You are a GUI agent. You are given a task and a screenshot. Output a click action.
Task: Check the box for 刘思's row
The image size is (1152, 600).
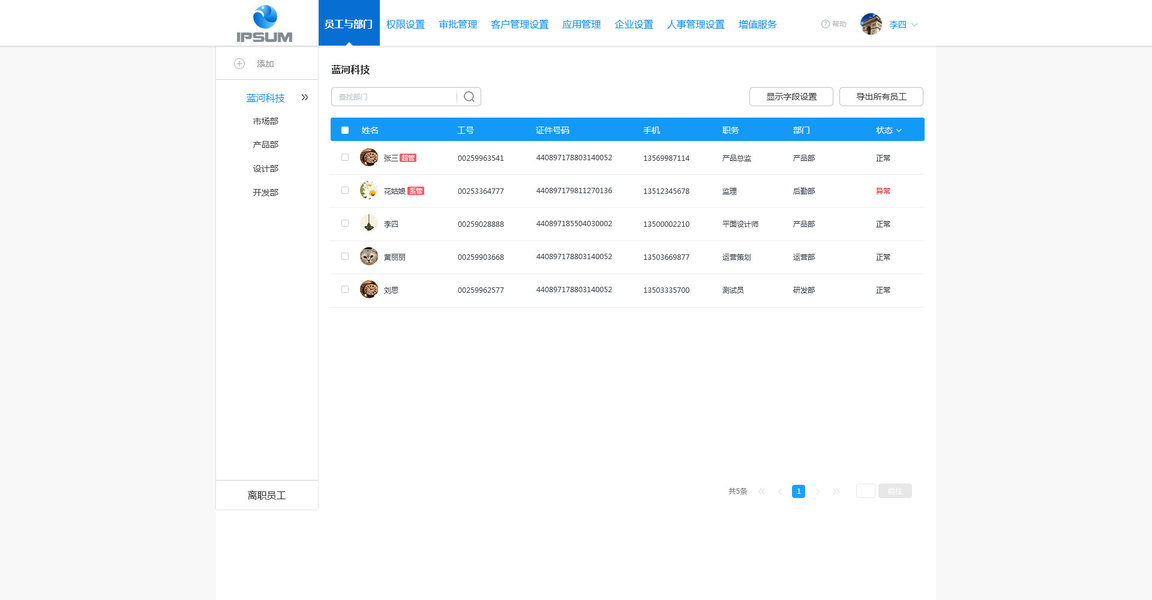pyautogui.click(x=345, y=289)
